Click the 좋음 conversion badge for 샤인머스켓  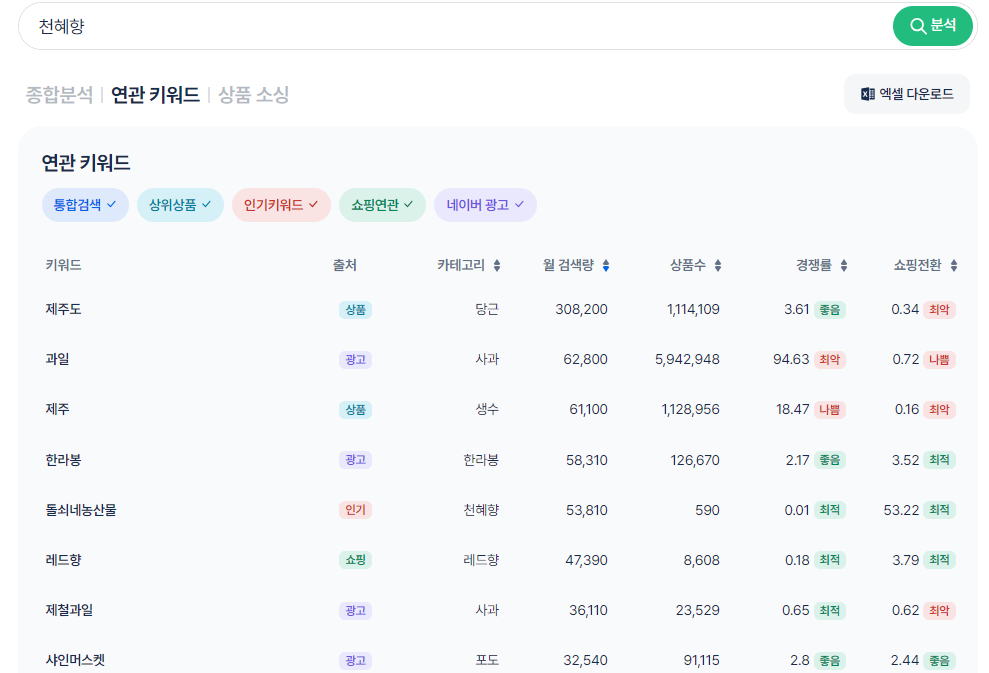[939, 660]
